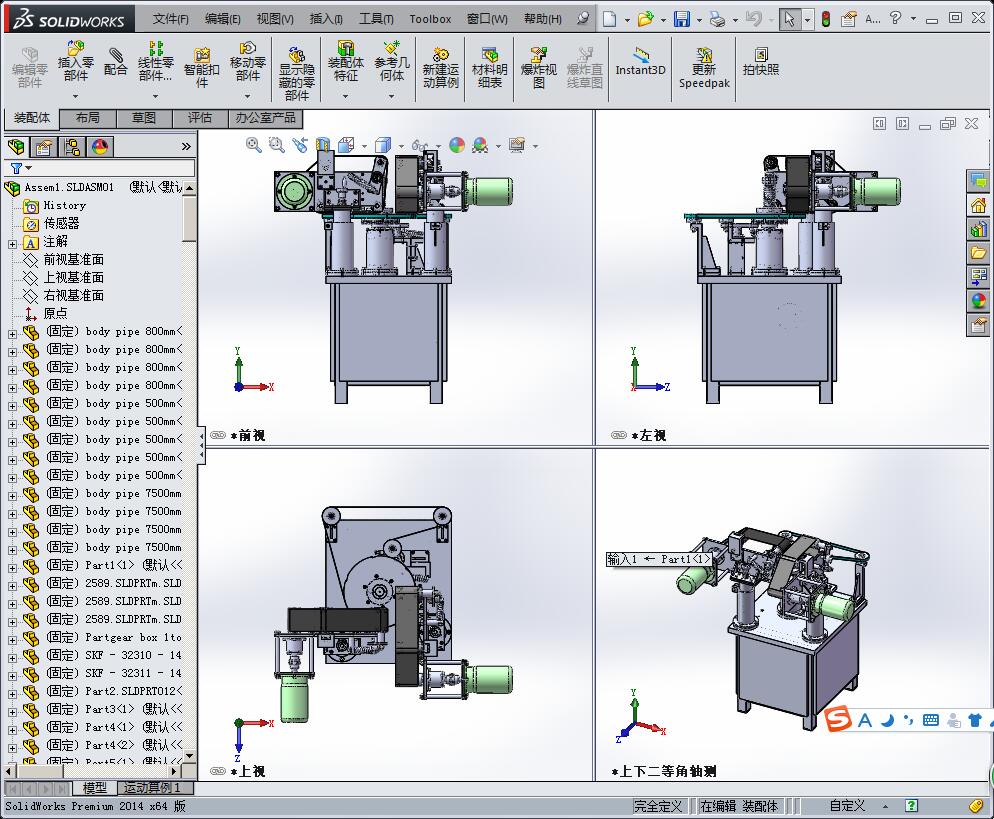Open the dropdown arrow under 装配体特征
Screen dimensions: 994x819
pos(345,97)
